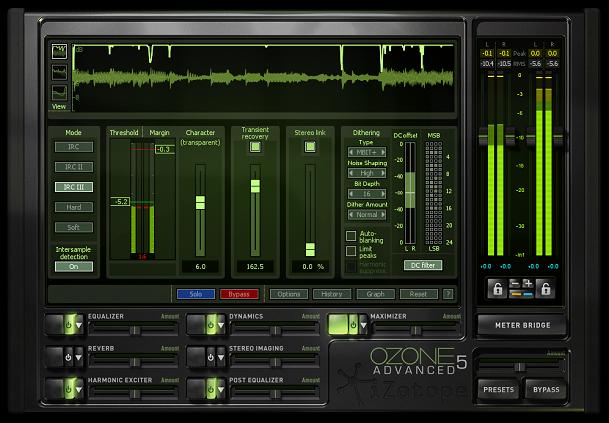Open the Presets manager
Screen dimensions: 609x423
[498, 389]
